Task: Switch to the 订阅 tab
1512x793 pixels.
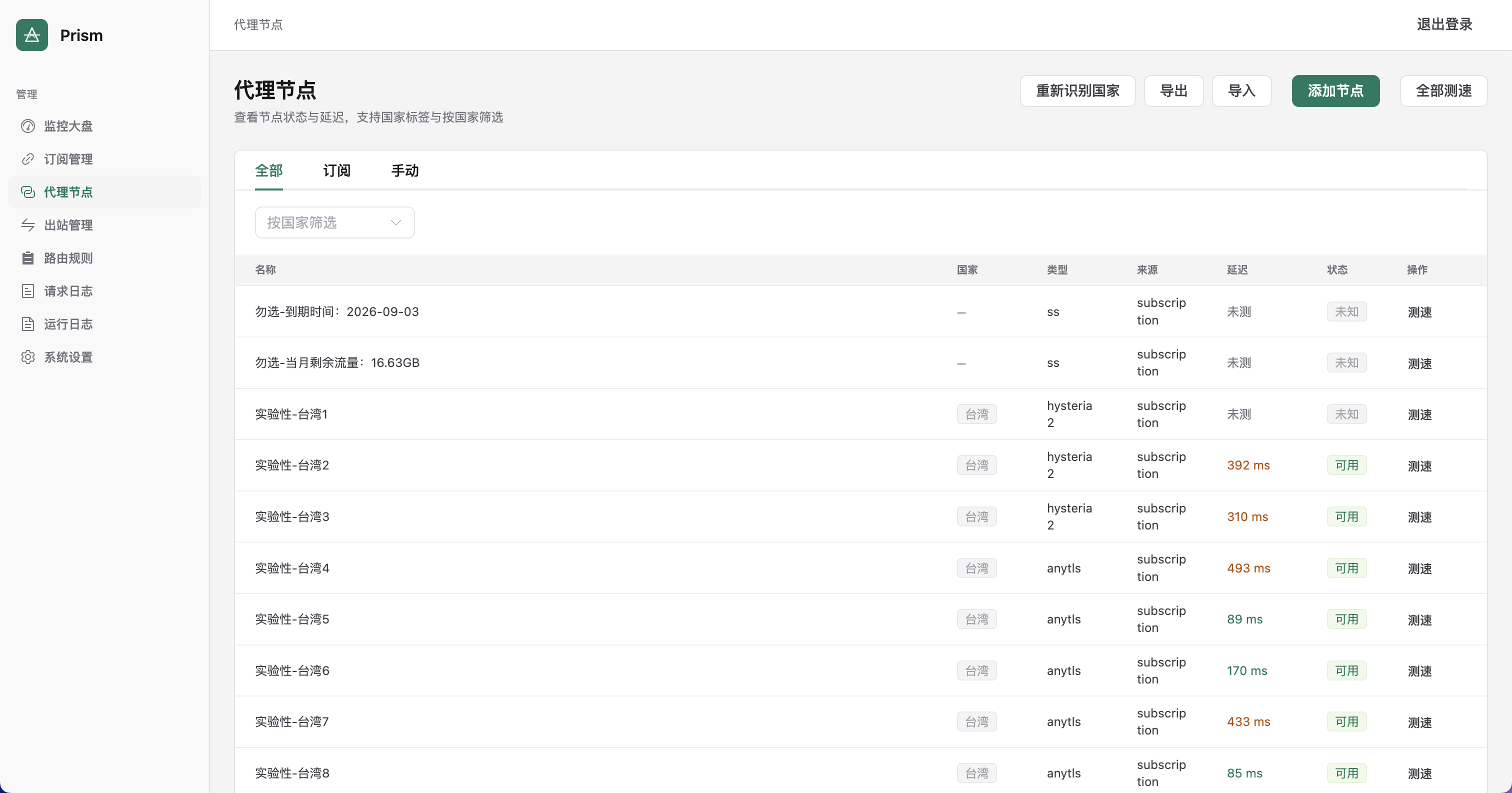Action: 337,171
